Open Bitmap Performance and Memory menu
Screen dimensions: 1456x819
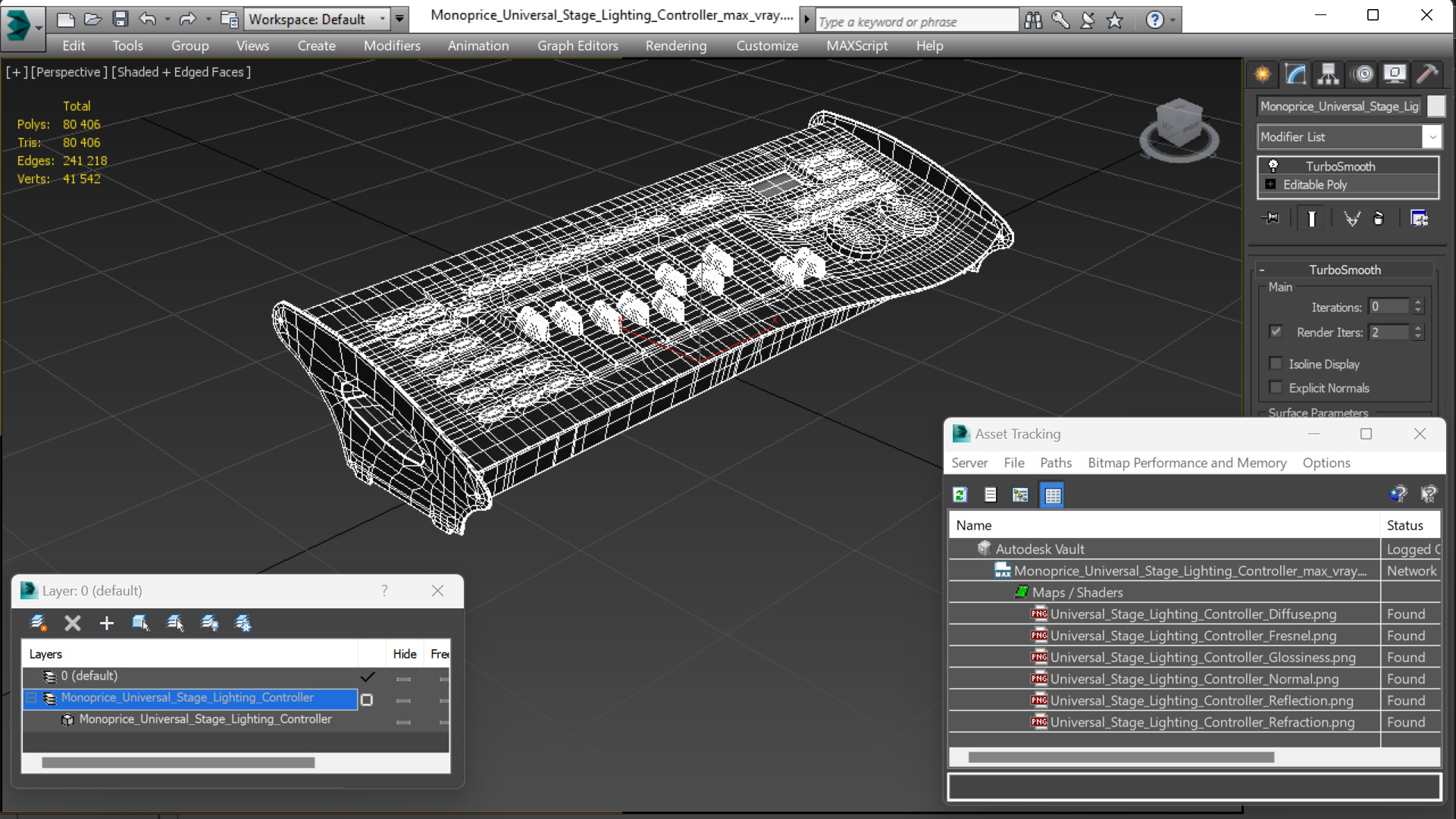1187,463
